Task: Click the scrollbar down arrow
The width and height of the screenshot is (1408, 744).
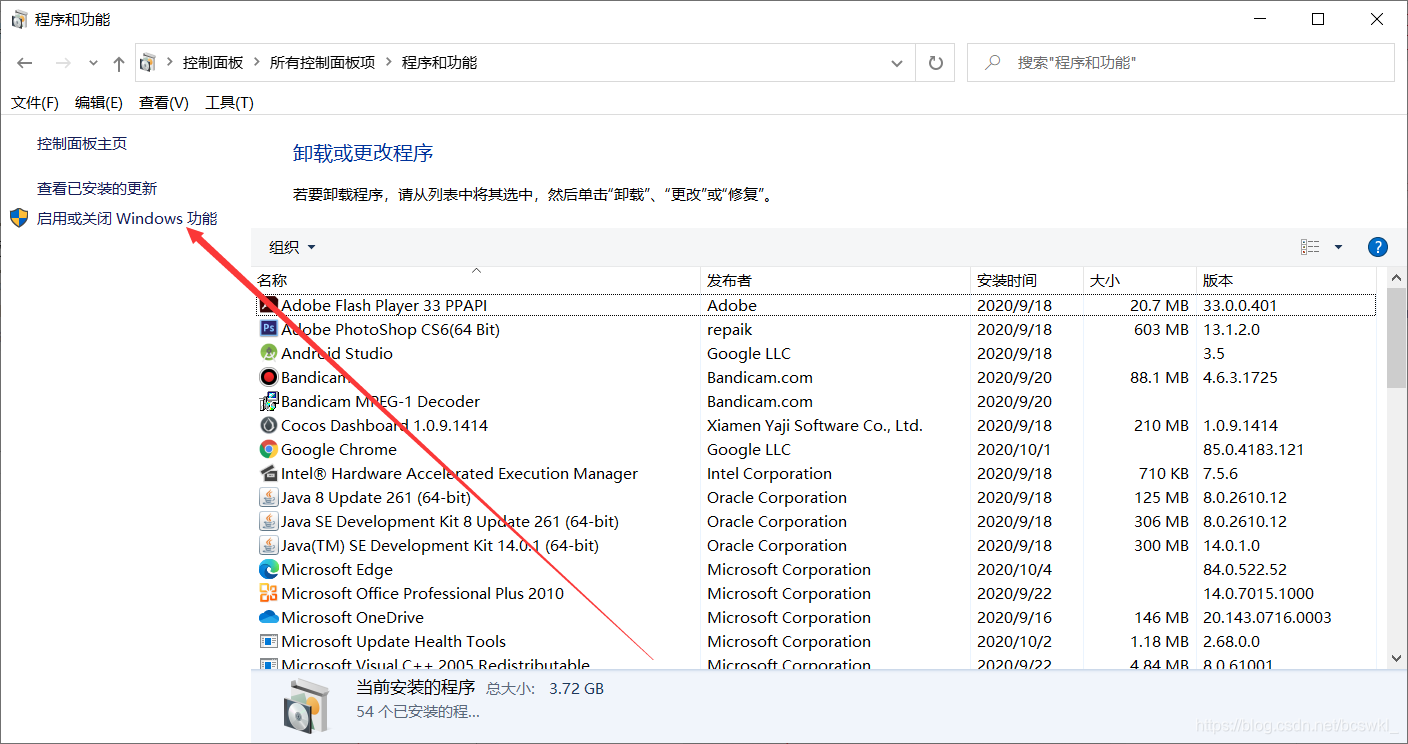Action: (1397, 657)
